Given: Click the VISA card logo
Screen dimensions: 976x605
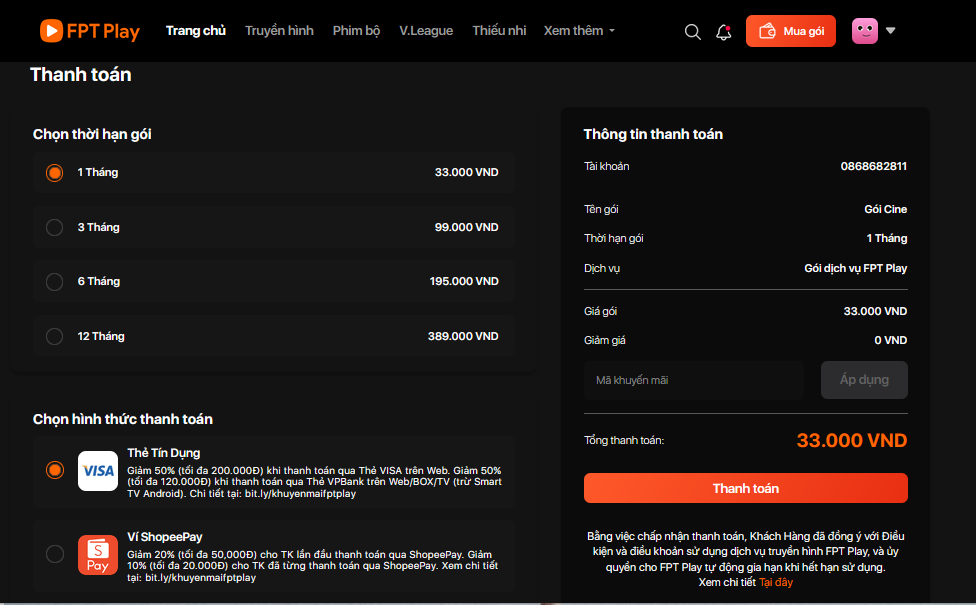Looking at the screenshot, I should pos(98,471).
